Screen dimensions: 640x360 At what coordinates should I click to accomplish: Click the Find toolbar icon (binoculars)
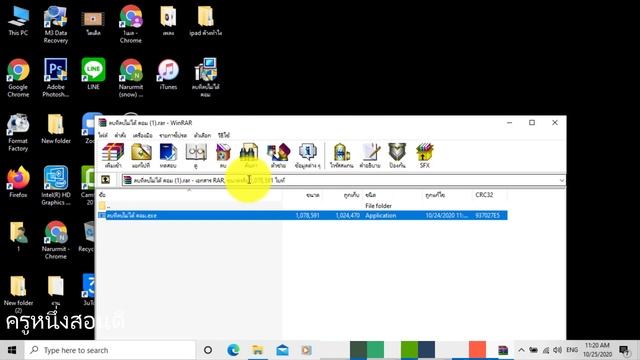(x=249, y=156)
